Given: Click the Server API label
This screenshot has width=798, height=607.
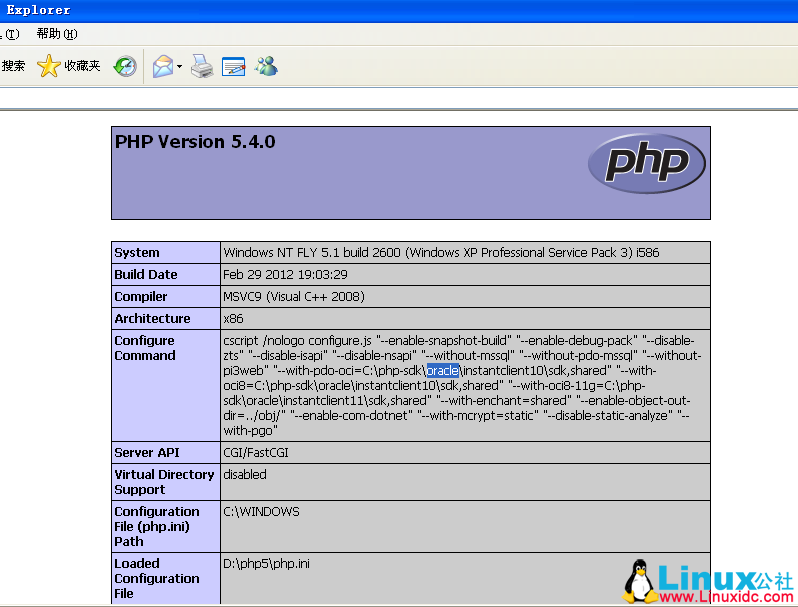Looking at the screenshot, I should [x=147, y=452].
